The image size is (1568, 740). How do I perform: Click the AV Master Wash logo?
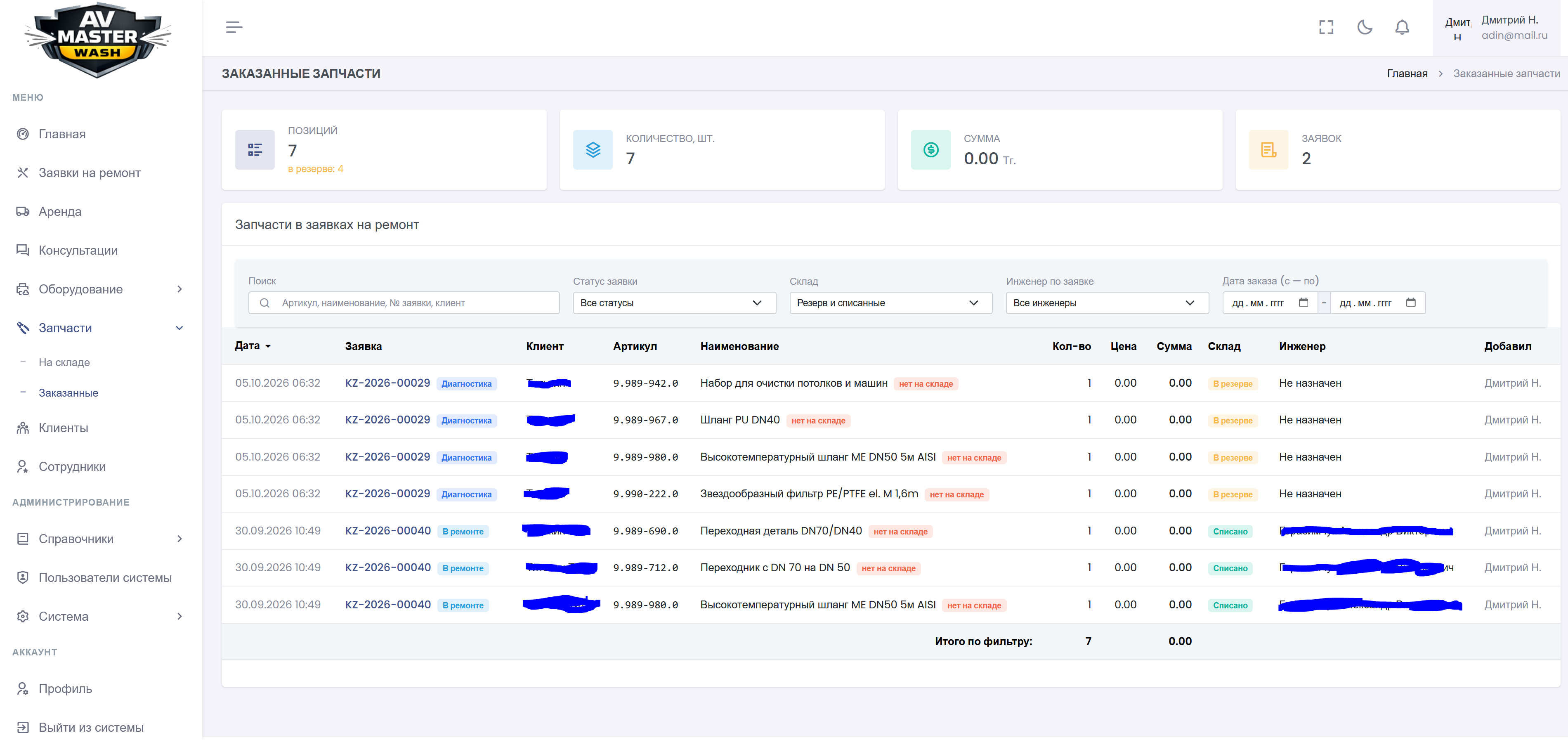(97, 40)
